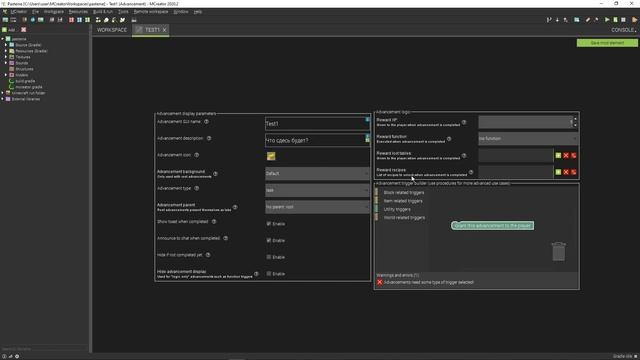Viewport: 640px width, 360px height.
Task: Open the Help menu
Action: (x=198, y=12)
